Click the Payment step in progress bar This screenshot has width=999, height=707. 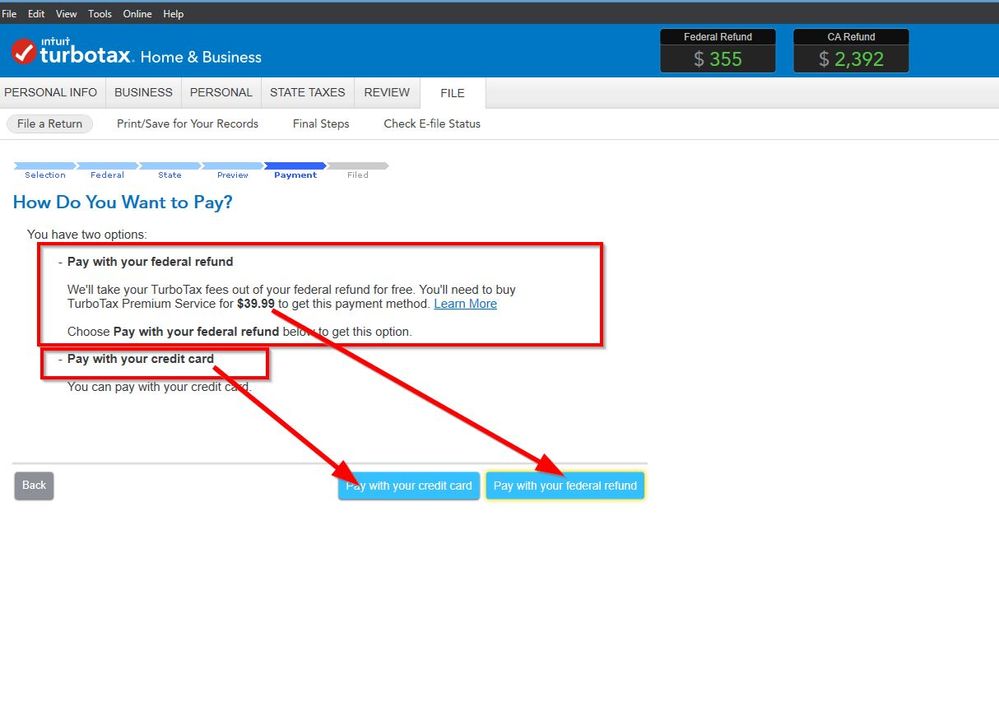point(295,170)
